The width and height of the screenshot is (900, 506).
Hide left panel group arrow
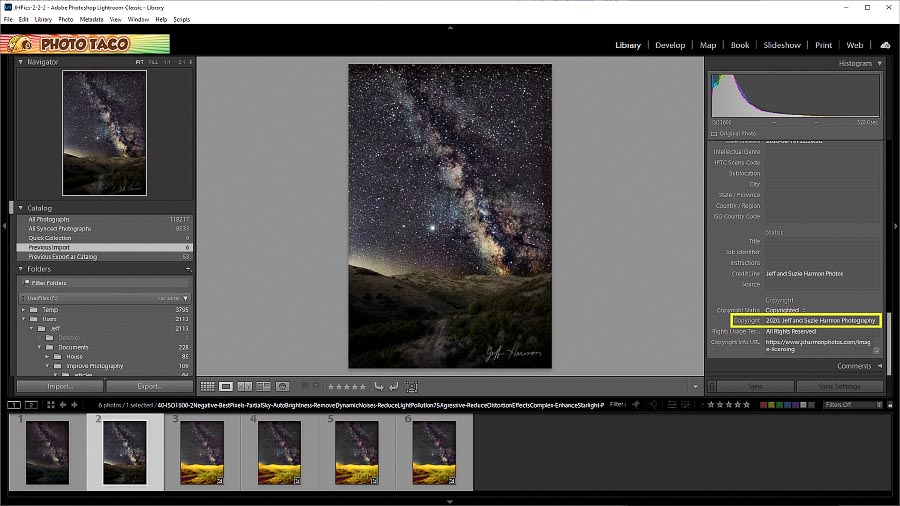[4, 226]
